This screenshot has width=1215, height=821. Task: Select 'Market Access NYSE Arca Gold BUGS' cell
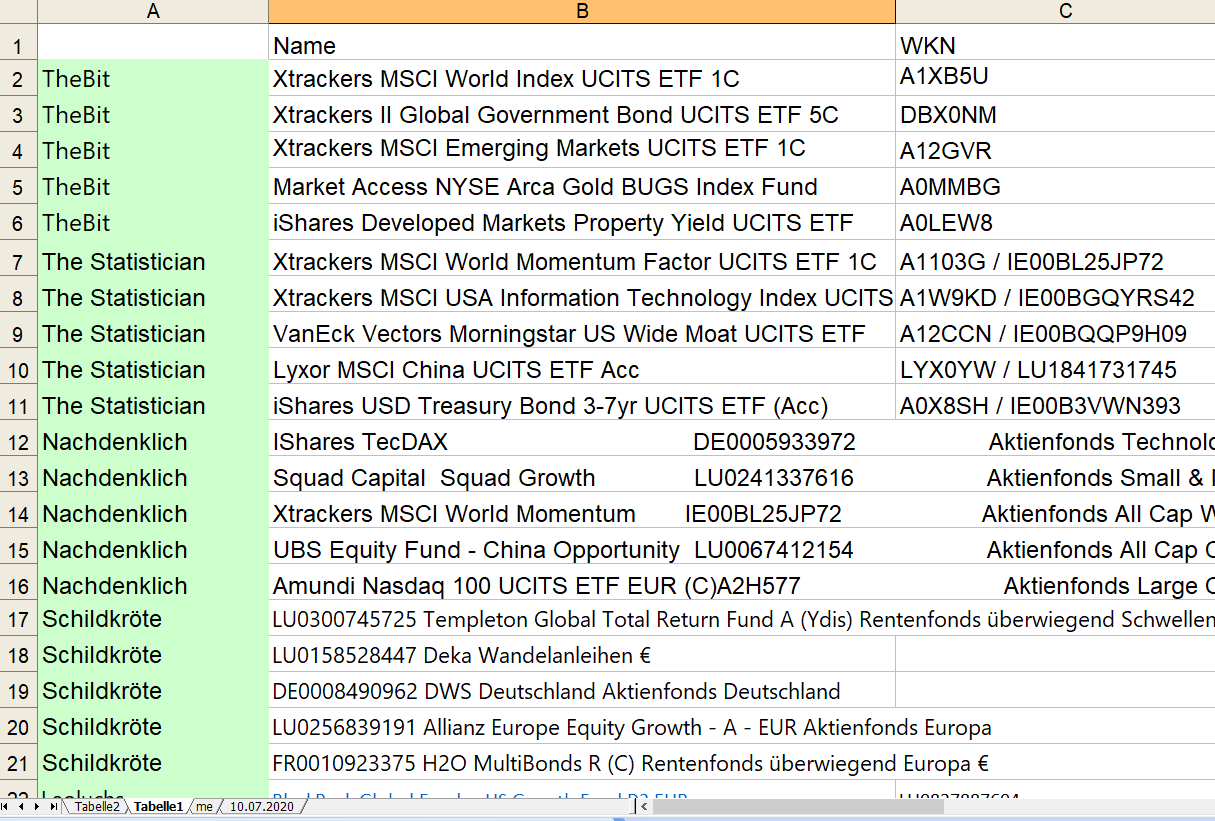[582, 186]
